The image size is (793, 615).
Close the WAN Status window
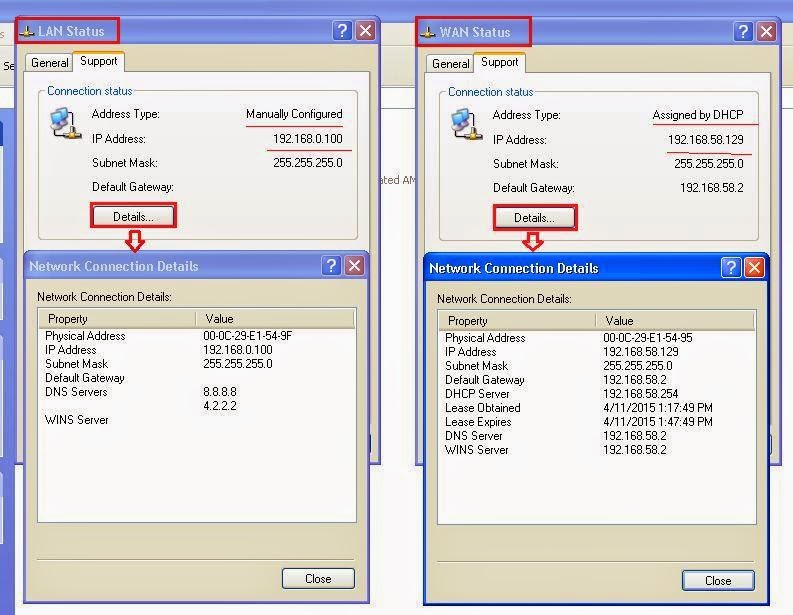(x=767, y=32)
